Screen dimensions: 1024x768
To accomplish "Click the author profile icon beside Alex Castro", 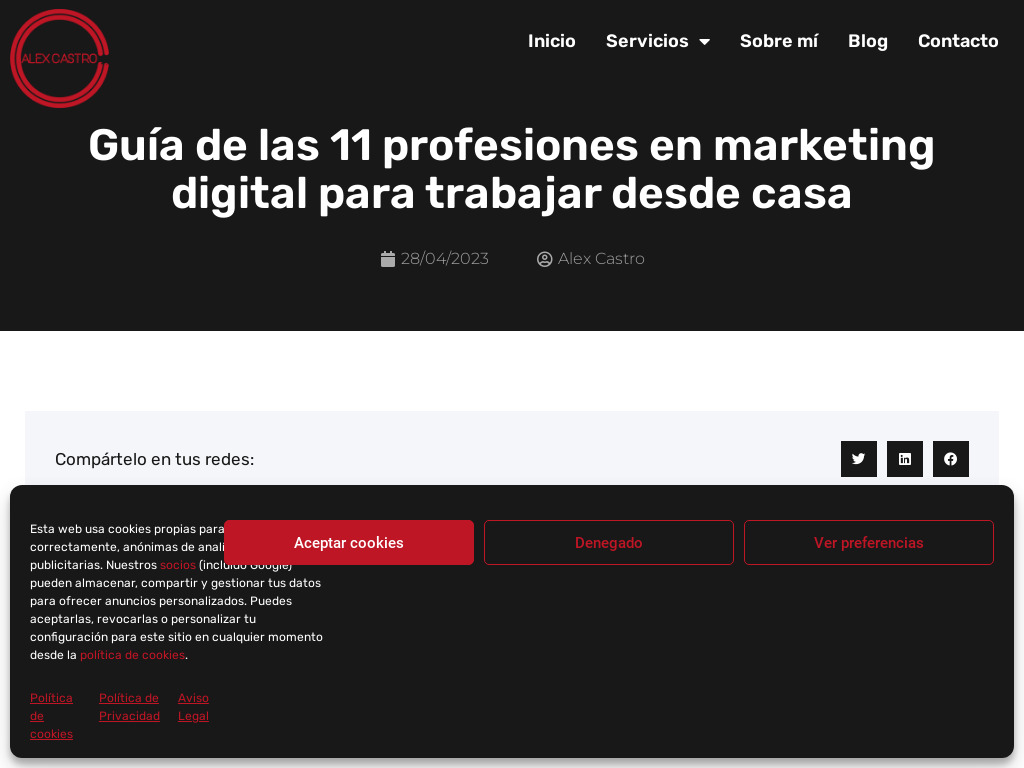I will 544,258.
